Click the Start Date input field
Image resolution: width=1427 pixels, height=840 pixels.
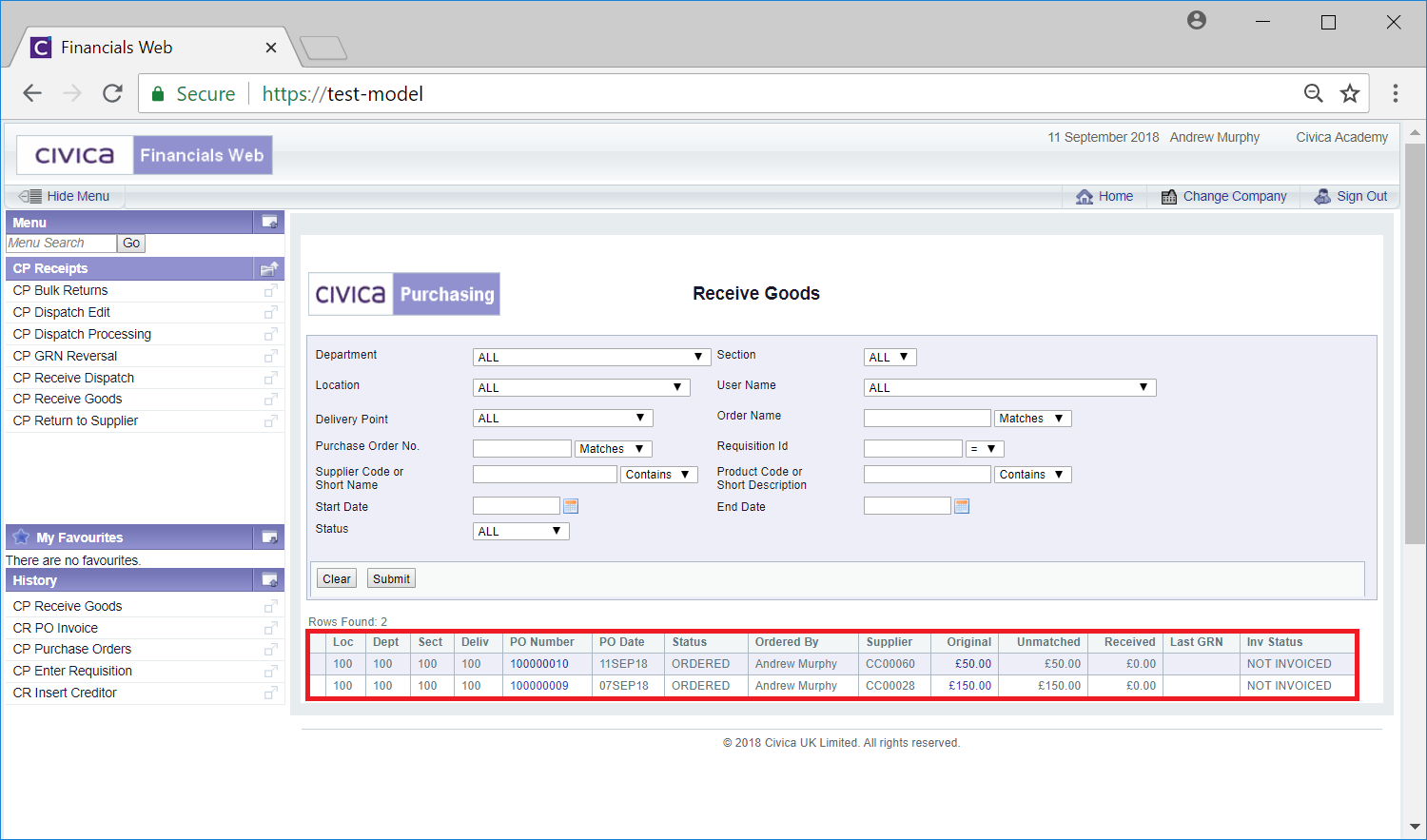(x=516, y=506)
